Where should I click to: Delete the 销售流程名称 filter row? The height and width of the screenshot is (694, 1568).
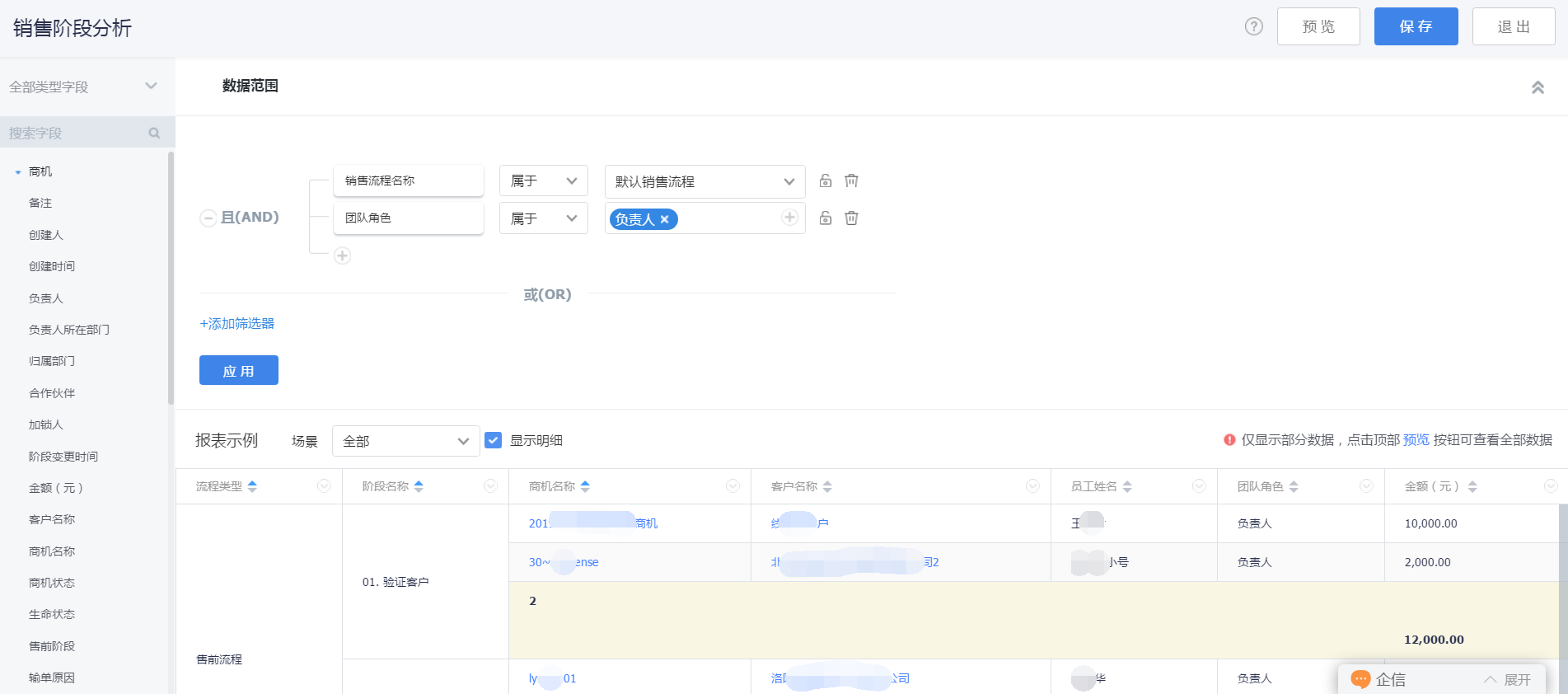851,181
